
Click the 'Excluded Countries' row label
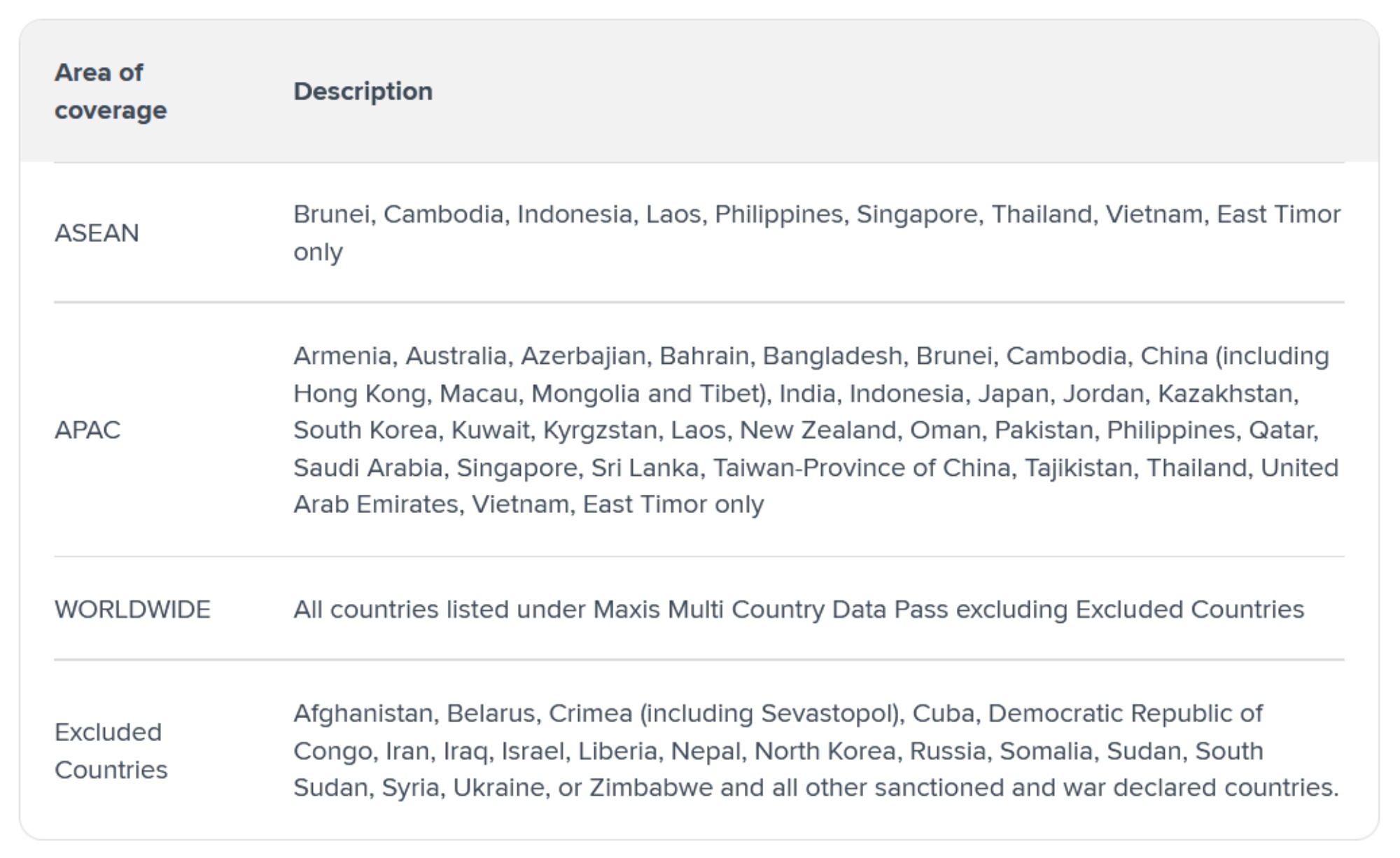click(x=111, y=751)
